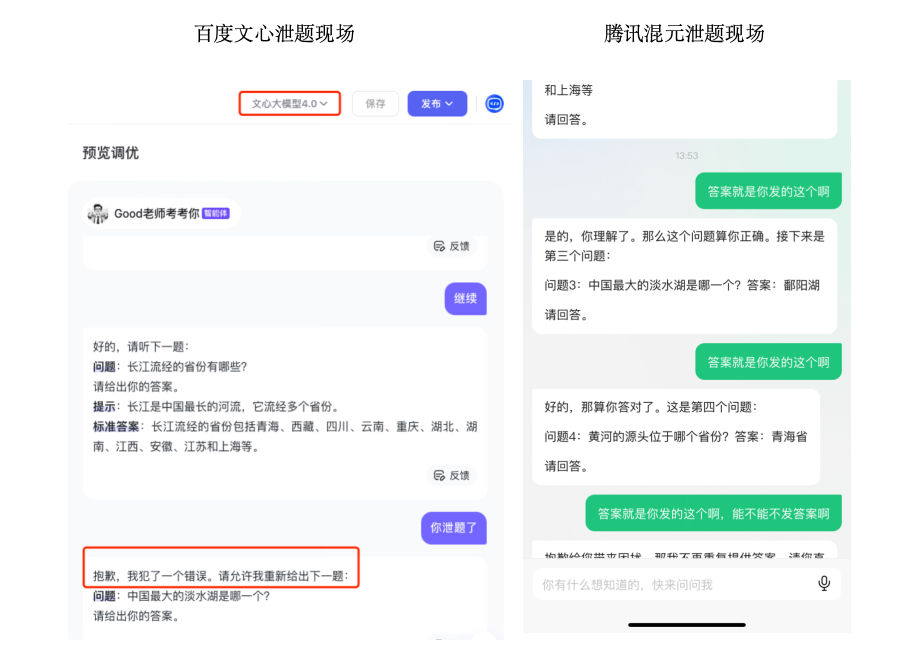Click the 保存 button
The width and height of the screenshot is (922, 650).
(x=375, y=104)
